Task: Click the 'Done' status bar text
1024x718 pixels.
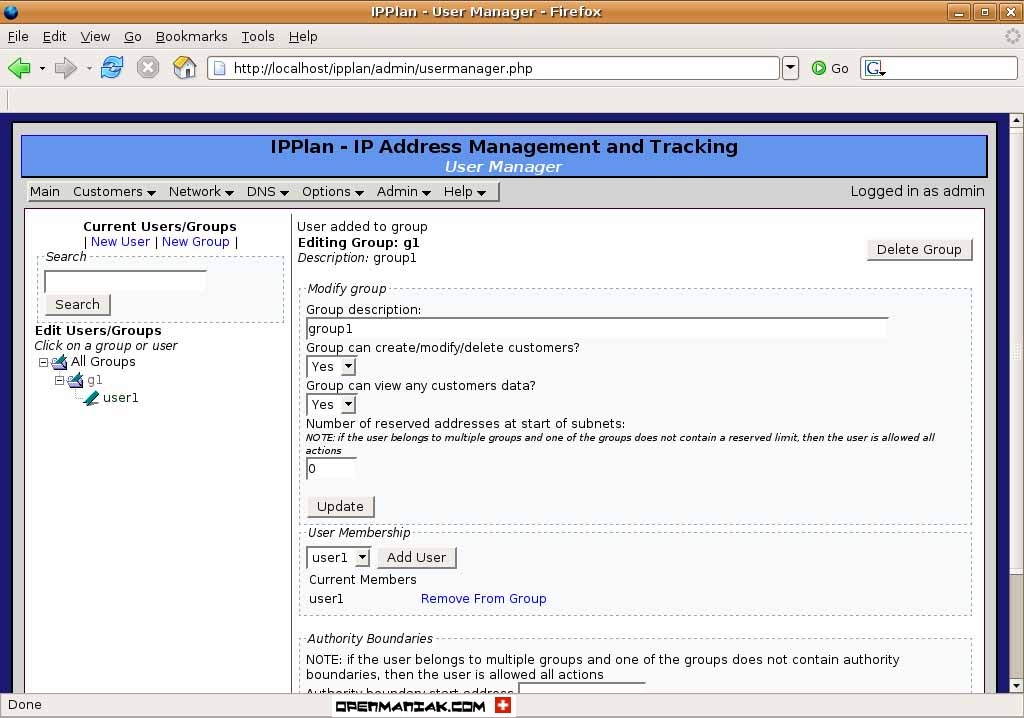Action: pyautogui.click(x=25, y=705)
